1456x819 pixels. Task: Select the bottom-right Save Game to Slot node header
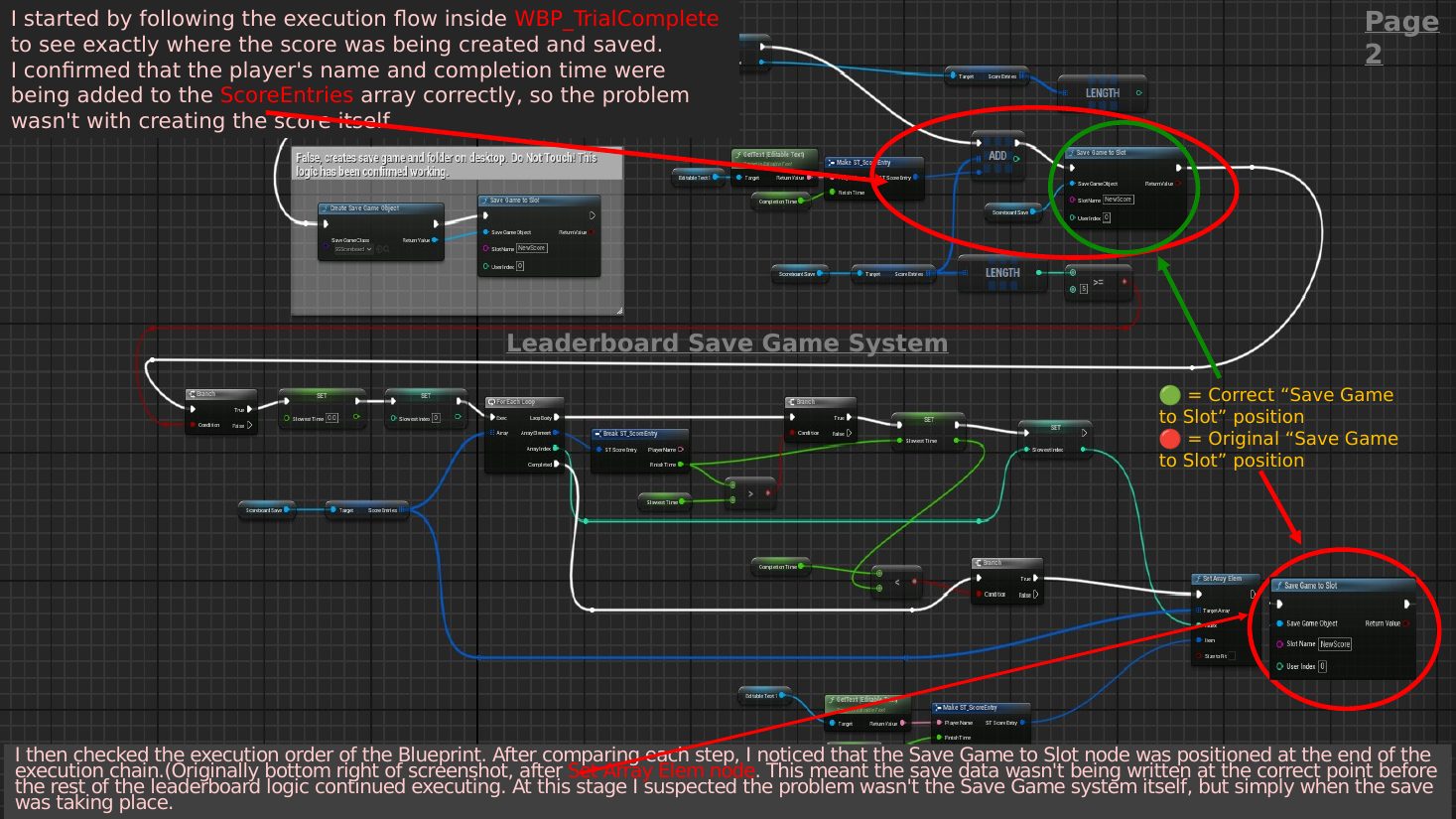tap(1344, 586)
